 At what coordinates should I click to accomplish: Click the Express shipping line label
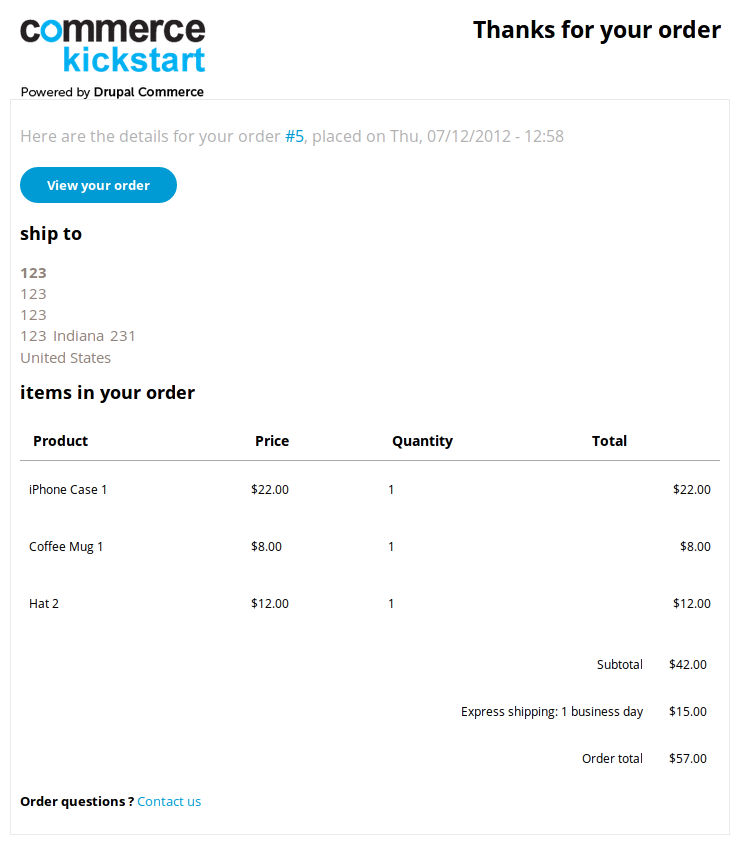(x=552, y=712)
